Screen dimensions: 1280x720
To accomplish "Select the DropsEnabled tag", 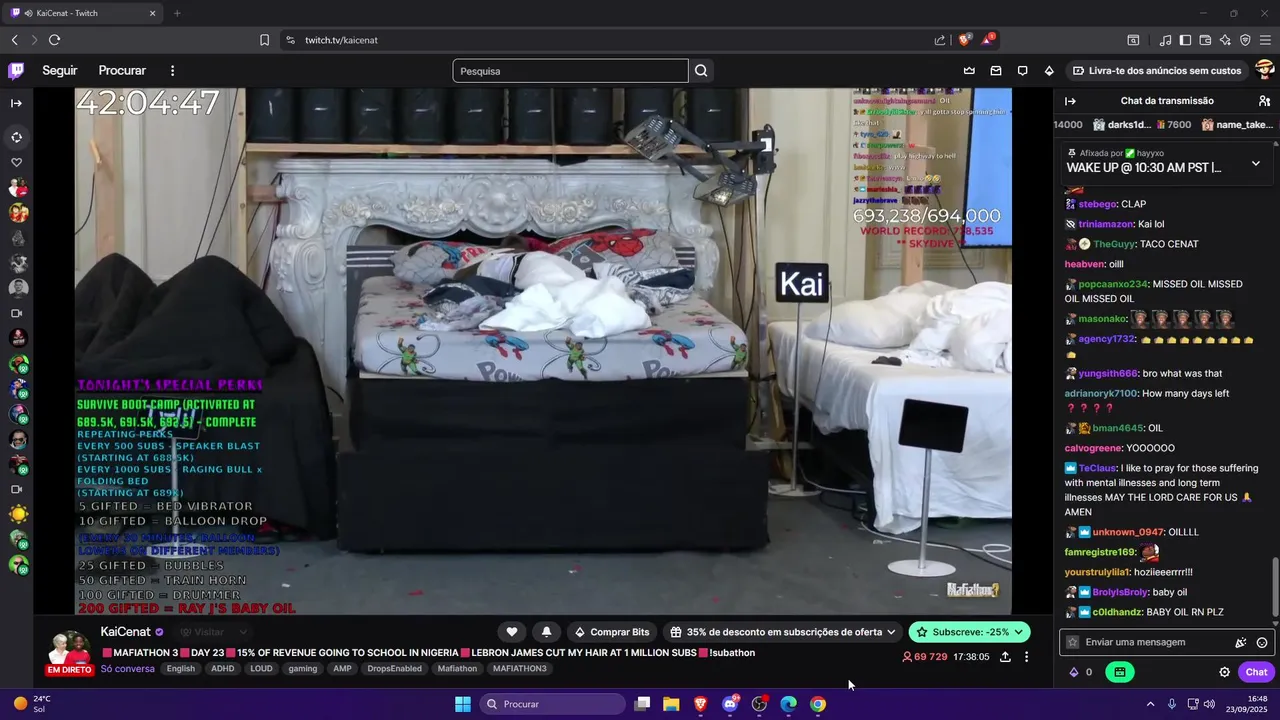I will pyautogui.click(x=394, y=669).
